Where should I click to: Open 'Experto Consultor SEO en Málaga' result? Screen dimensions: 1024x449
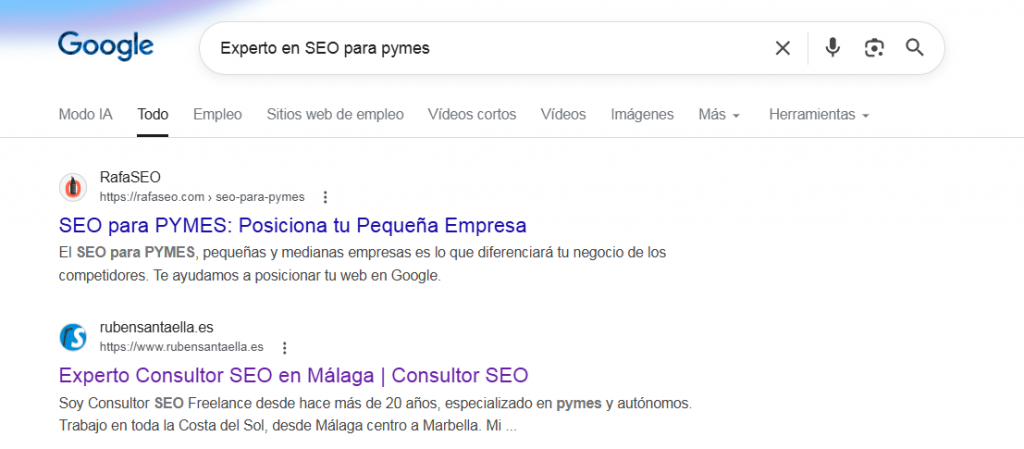(293, 376)
